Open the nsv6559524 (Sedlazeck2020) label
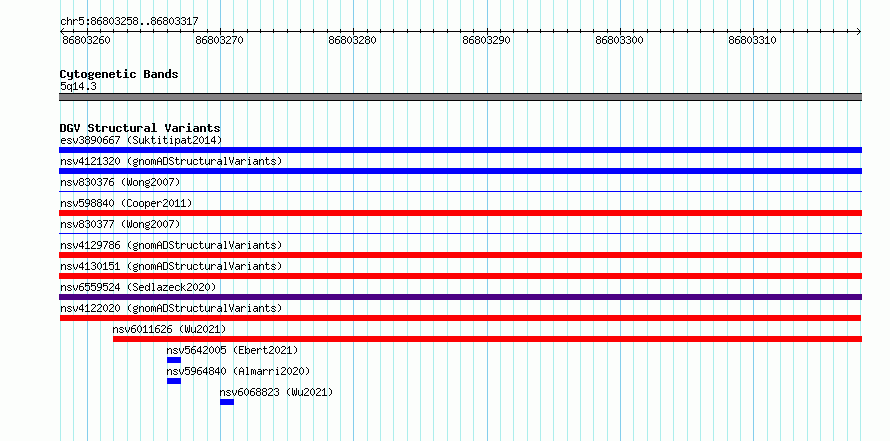Viewport: 890px width, 441px height. click(138, 287)
